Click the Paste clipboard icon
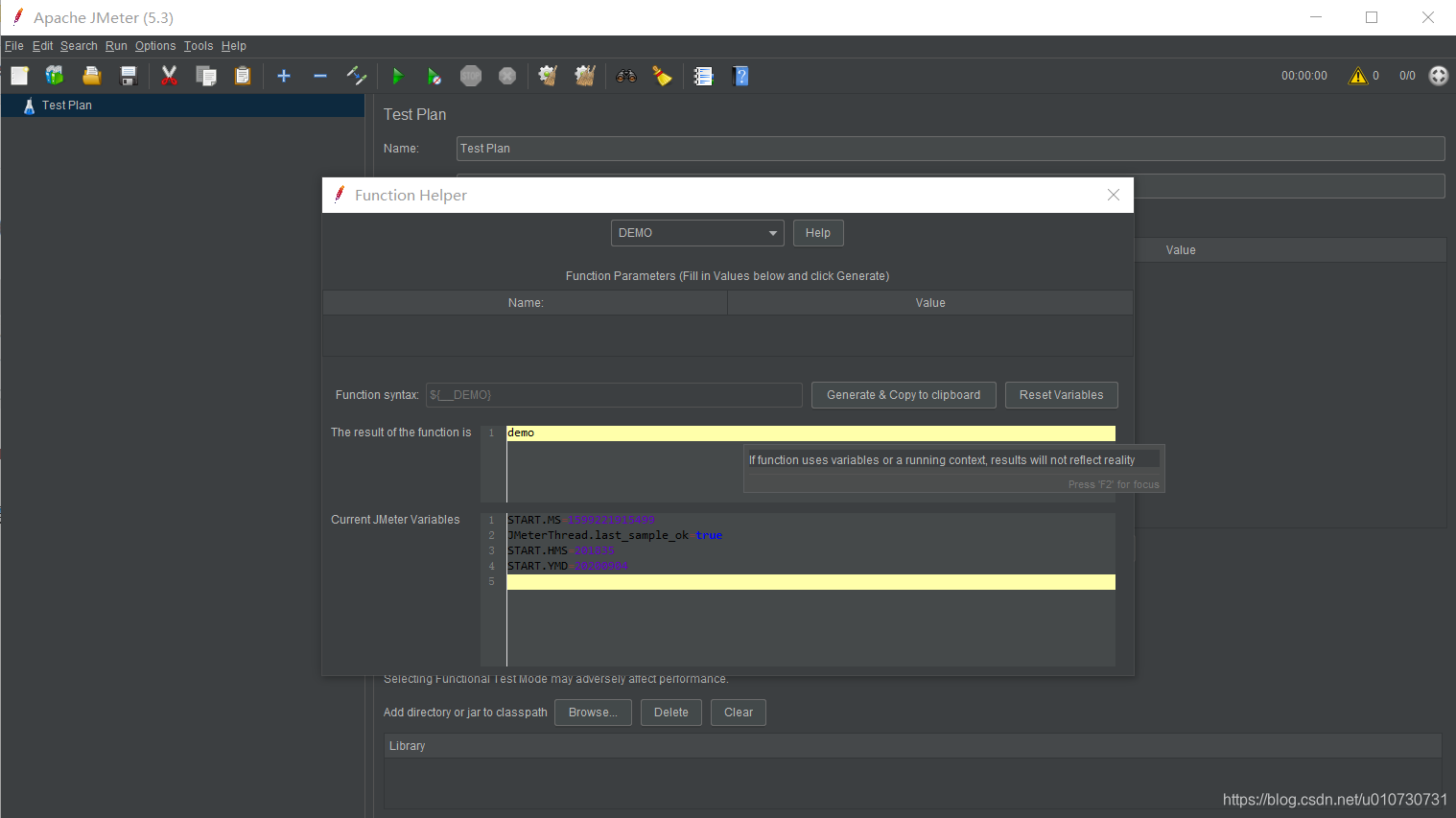Screen dimensions: 1456x818 pos(243,76)
